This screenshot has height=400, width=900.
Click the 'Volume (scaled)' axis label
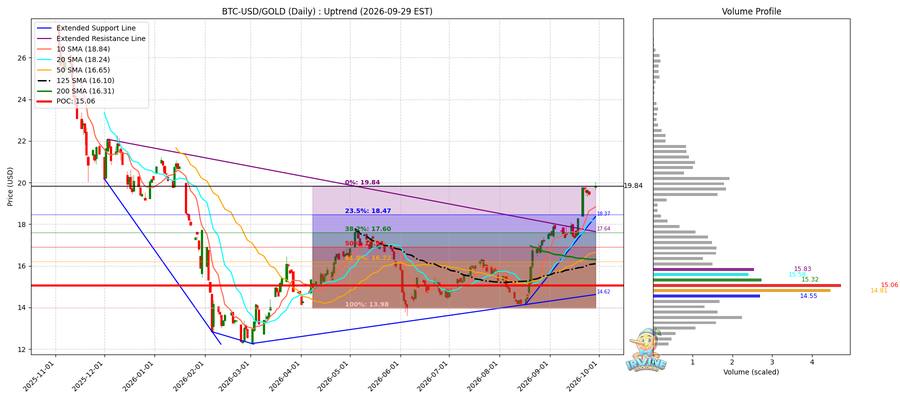(751, 371)
